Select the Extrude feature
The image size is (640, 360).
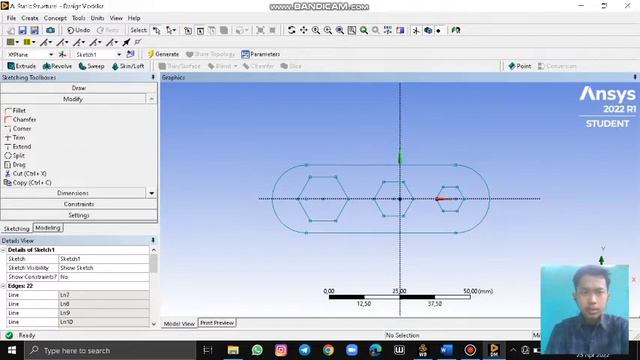[22, 66]
